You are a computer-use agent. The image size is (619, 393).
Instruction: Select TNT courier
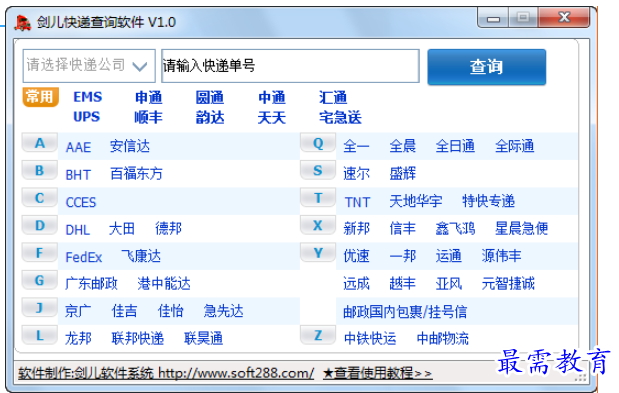point(357,202)
